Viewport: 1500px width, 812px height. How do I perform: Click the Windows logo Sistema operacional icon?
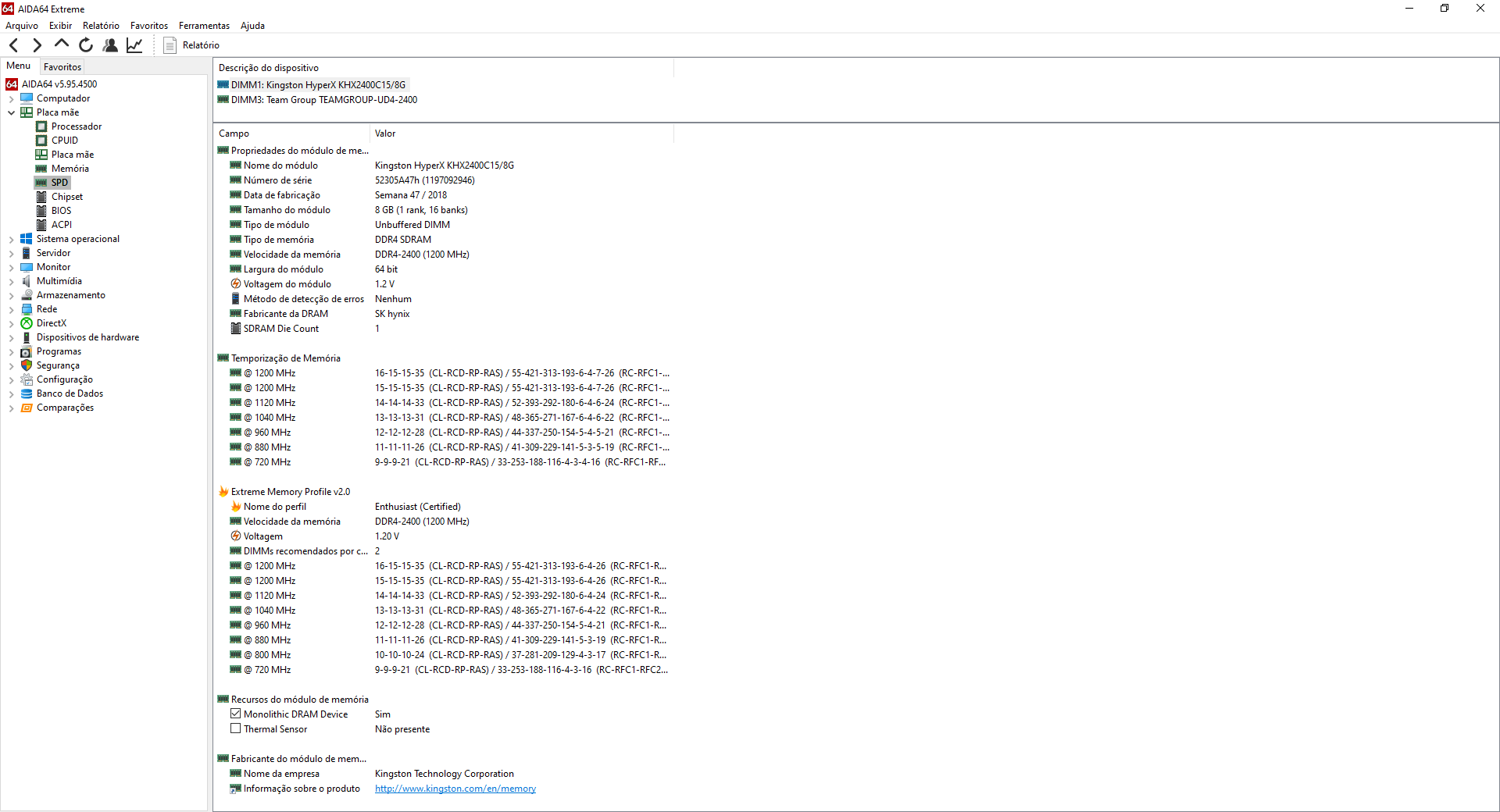[x=27, y=239]
